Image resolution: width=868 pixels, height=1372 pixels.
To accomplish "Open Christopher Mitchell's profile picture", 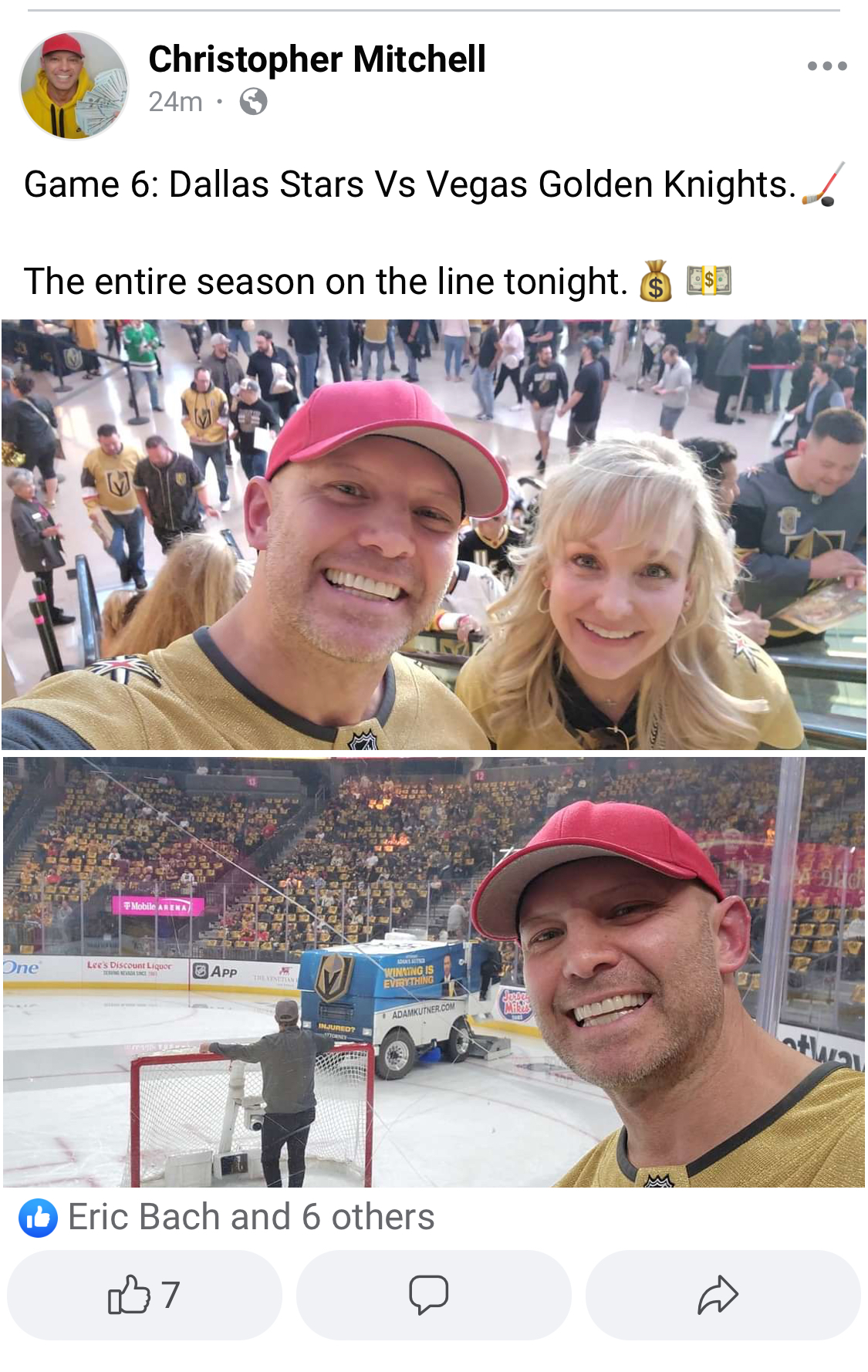I will pos(74,85).
